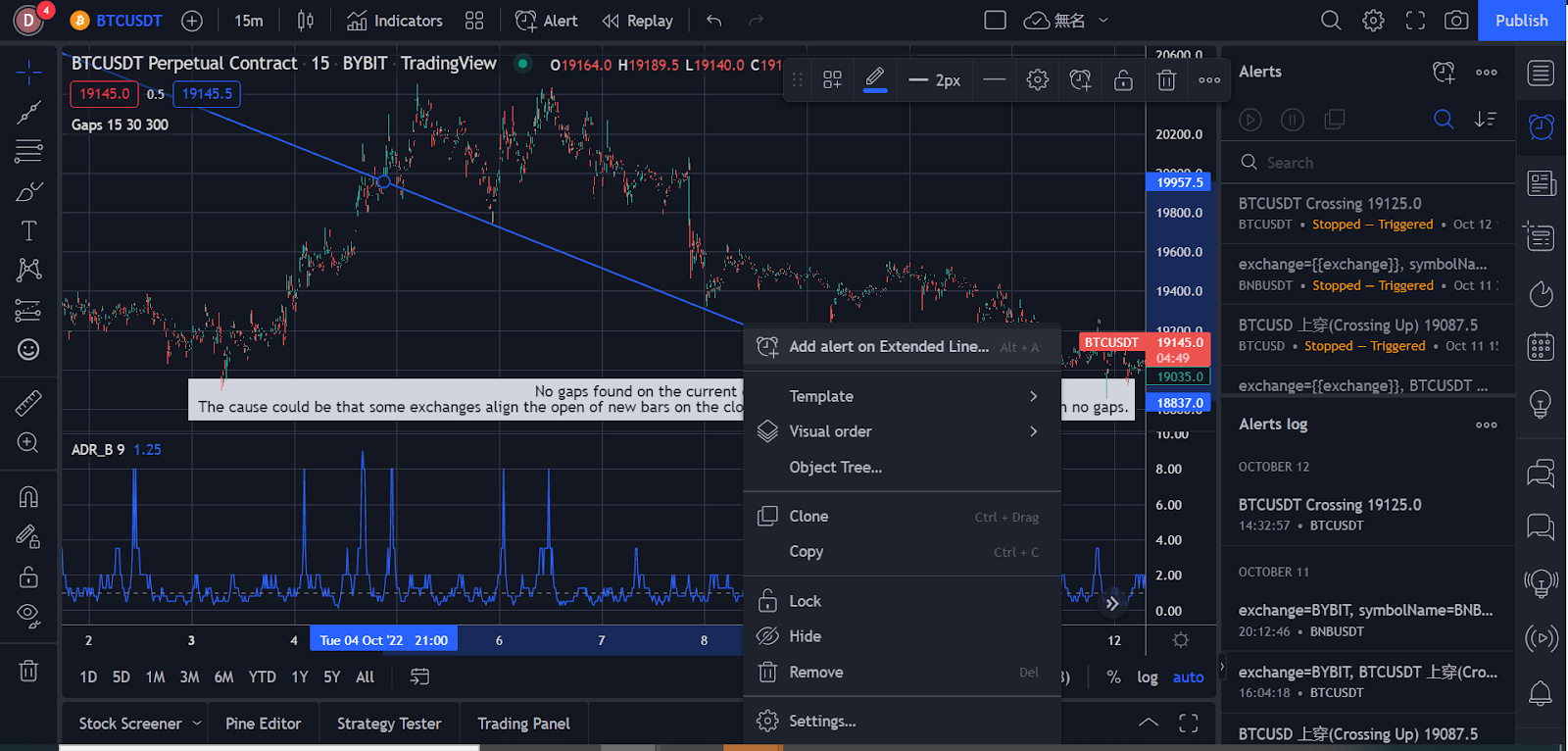Choose Object Tree from context menu

pyautogui.click(x=835, y=468)
